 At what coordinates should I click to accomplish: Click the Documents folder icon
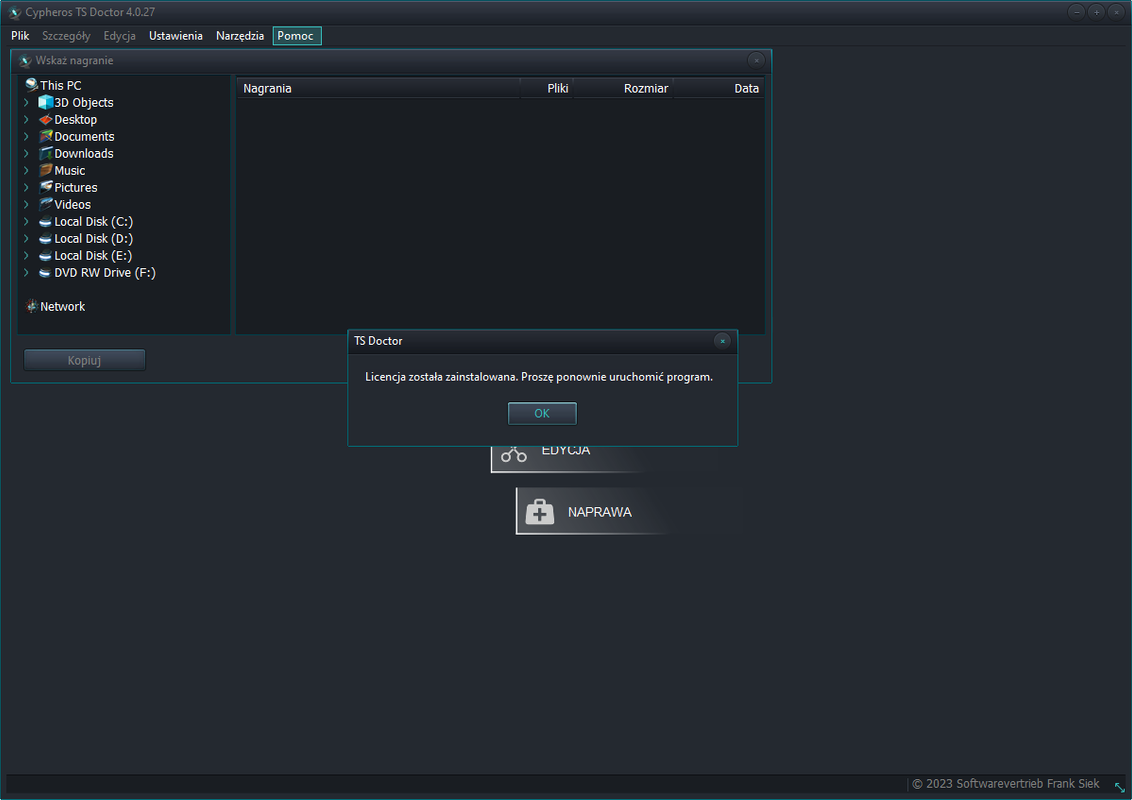tap(45, 136)
